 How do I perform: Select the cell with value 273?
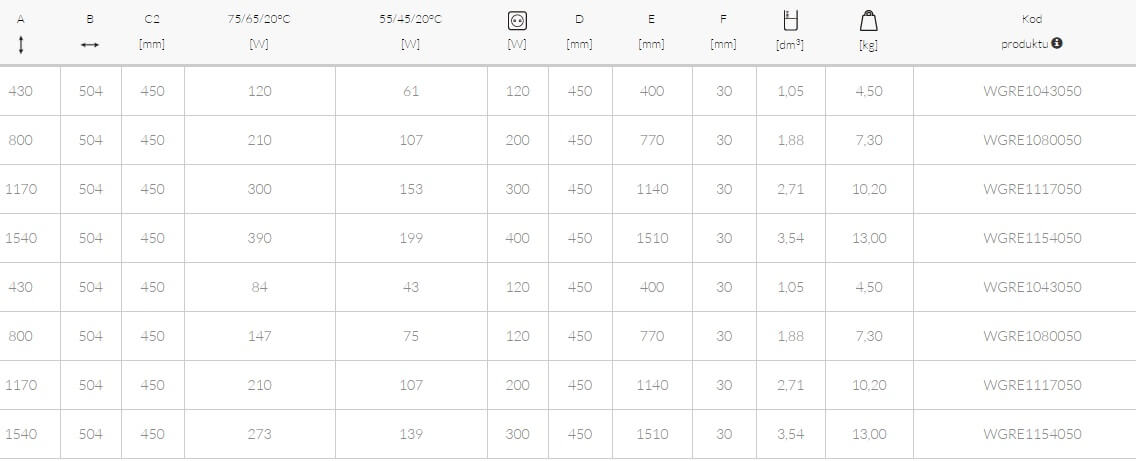click(259, 434)
